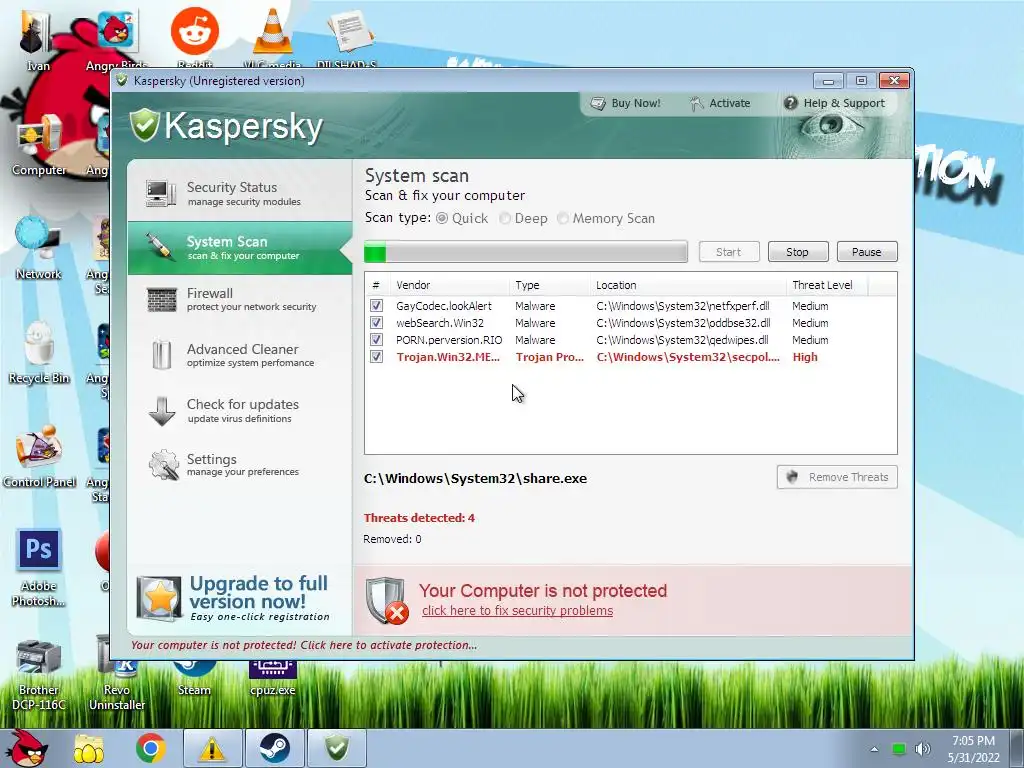Uncheck the PORN.perversion.RIO threat checkbox

click(376, 340)
